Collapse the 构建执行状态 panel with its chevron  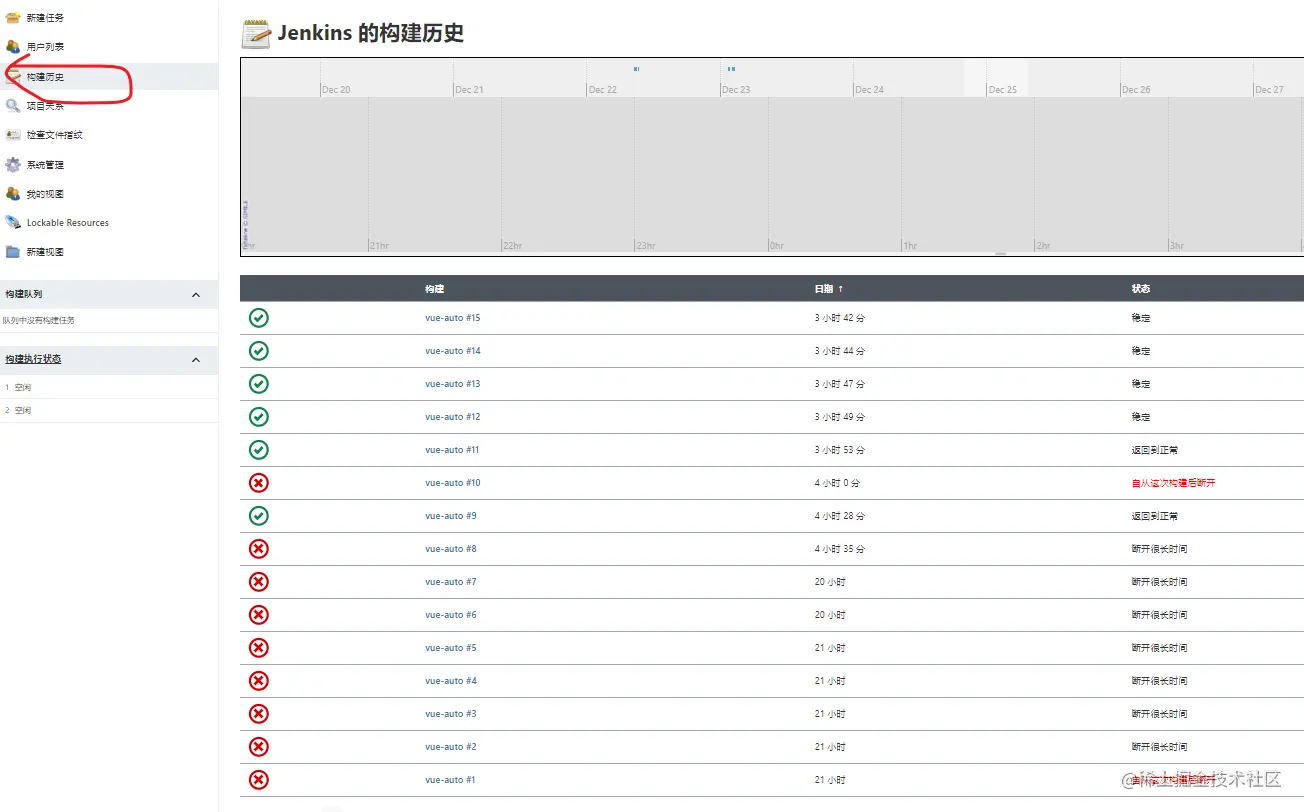click(x=196, y=360)
